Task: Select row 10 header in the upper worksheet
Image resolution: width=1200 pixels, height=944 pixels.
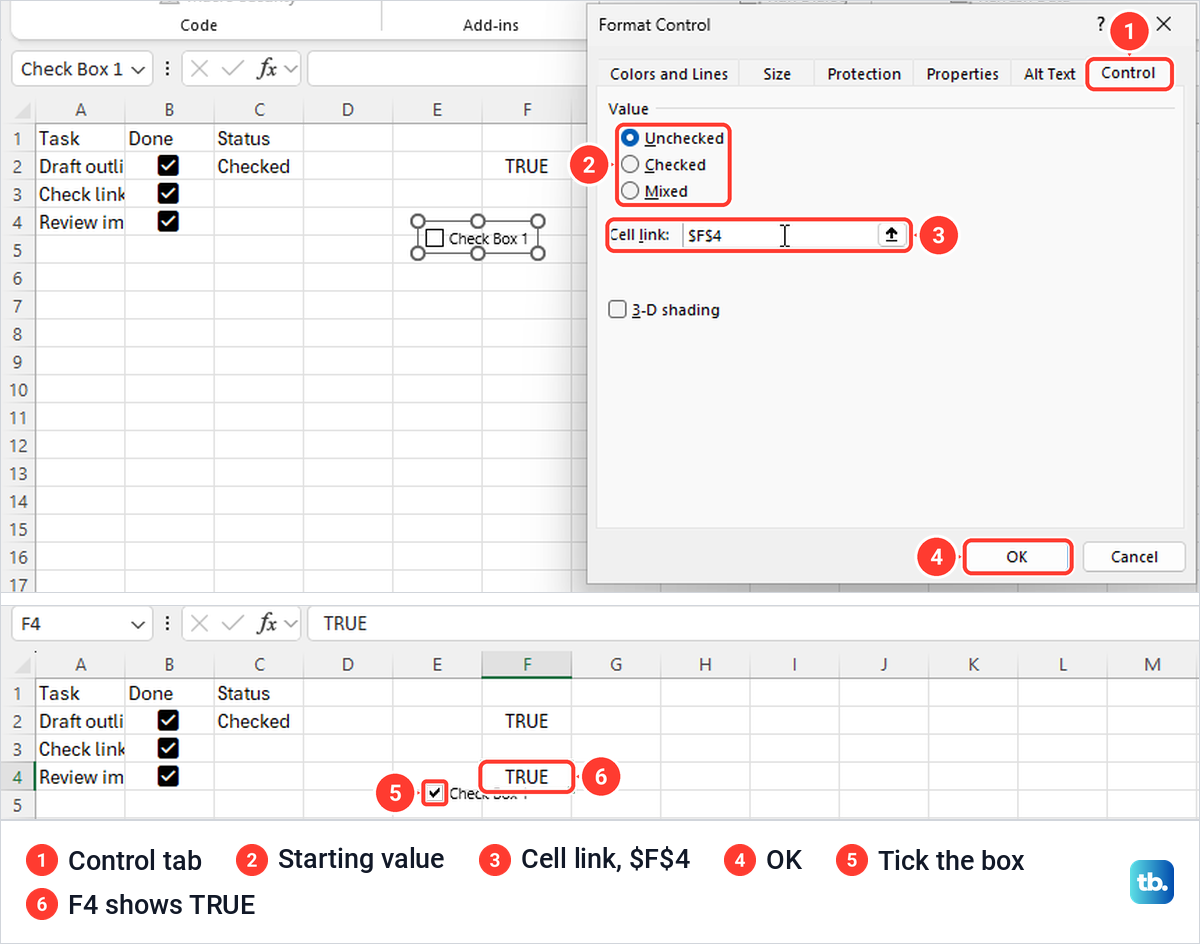Action: pyautogui.click(x=17, y=389)
